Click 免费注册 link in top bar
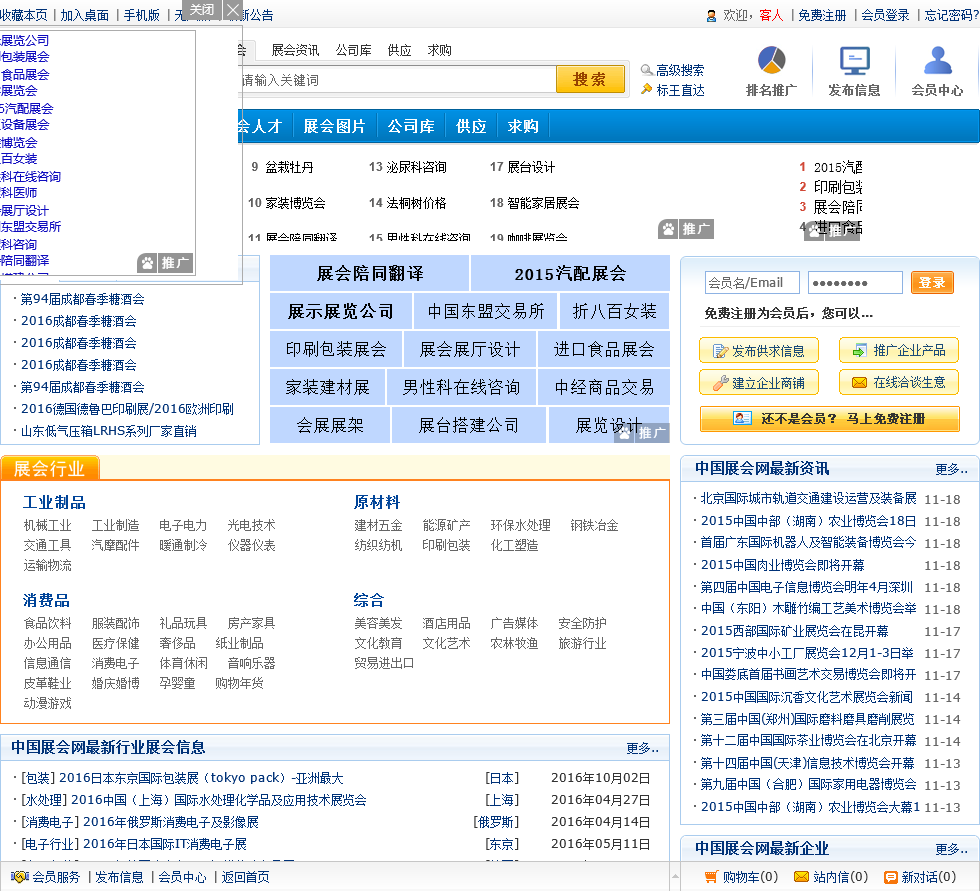 tap(822, 15)
